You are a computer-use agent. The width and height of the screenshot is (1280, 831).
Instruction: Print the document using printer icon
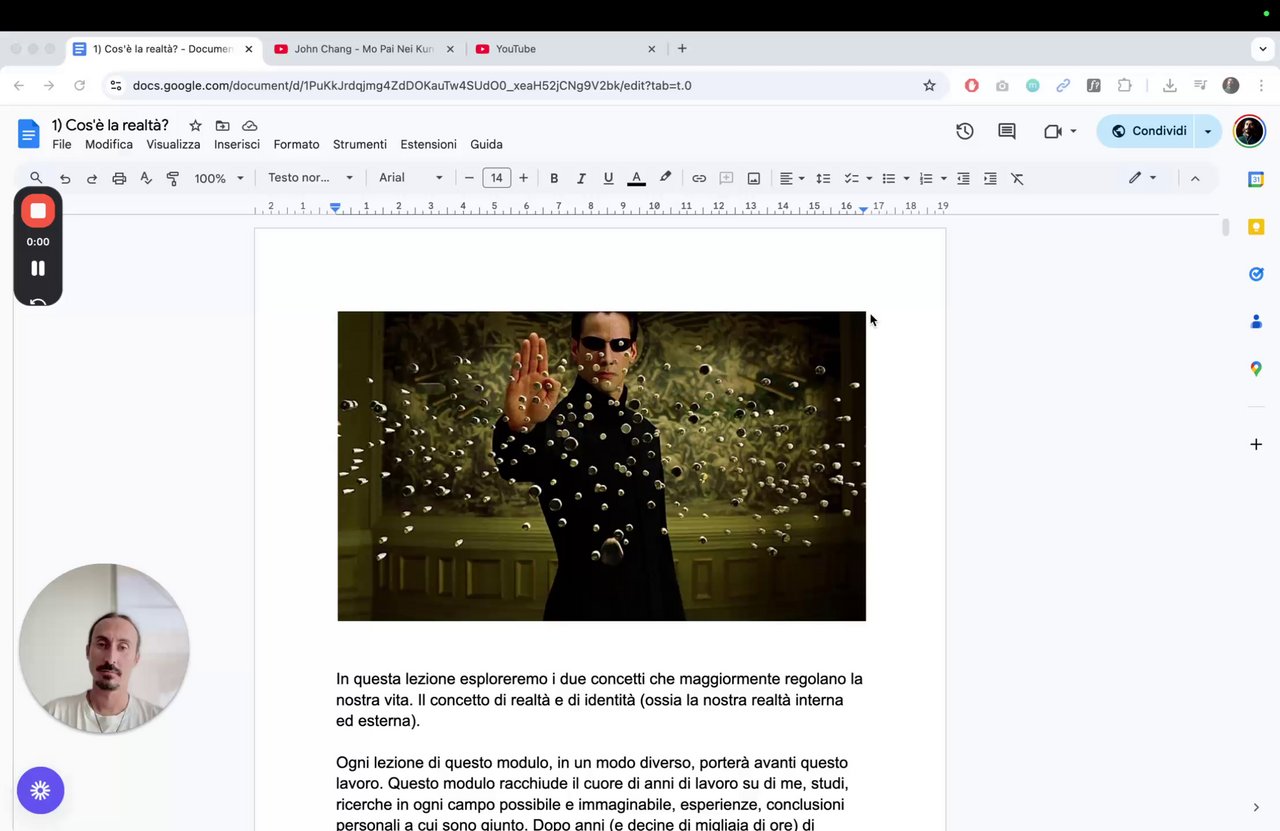coord(119,178)
